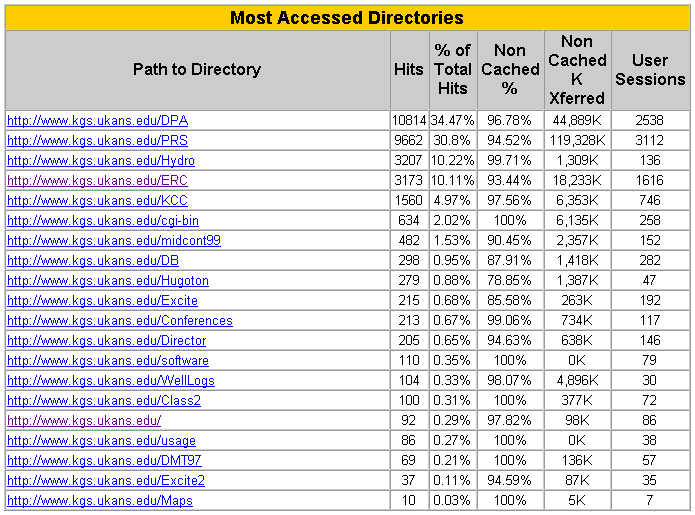This screenshot has height=515, width=695.
Task: Click the Class2 directory link
Action: [104, 400]
